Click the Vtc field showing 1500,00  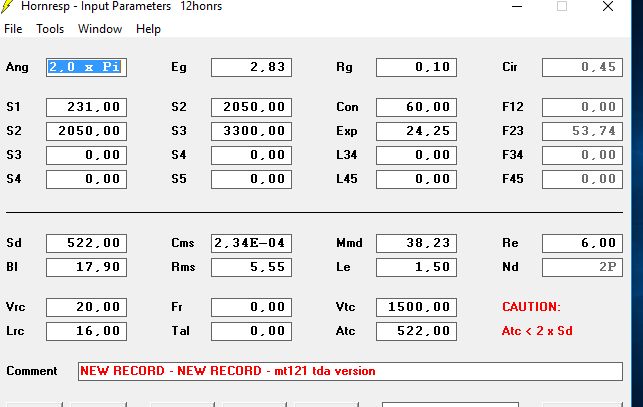416,307
